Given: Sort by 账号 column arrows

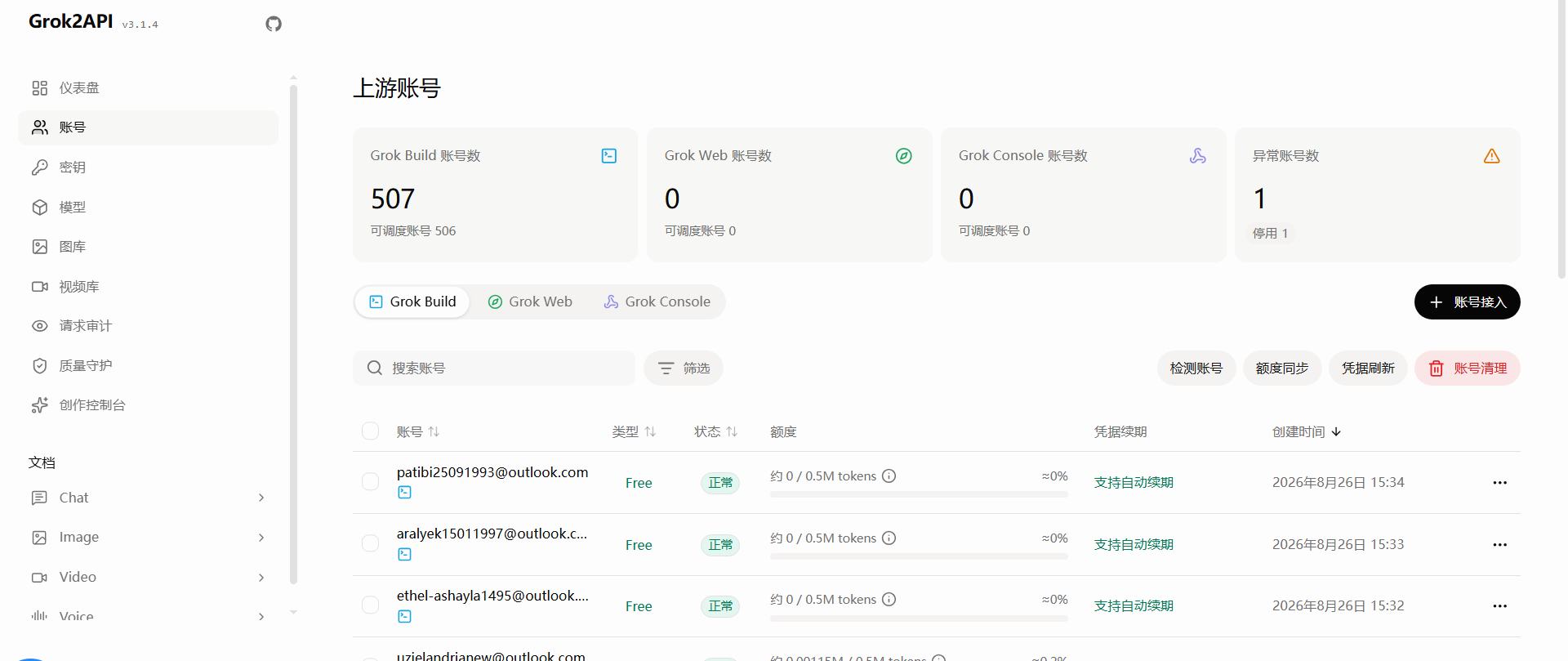Looking at the screenshot, I should pos(434,431).
